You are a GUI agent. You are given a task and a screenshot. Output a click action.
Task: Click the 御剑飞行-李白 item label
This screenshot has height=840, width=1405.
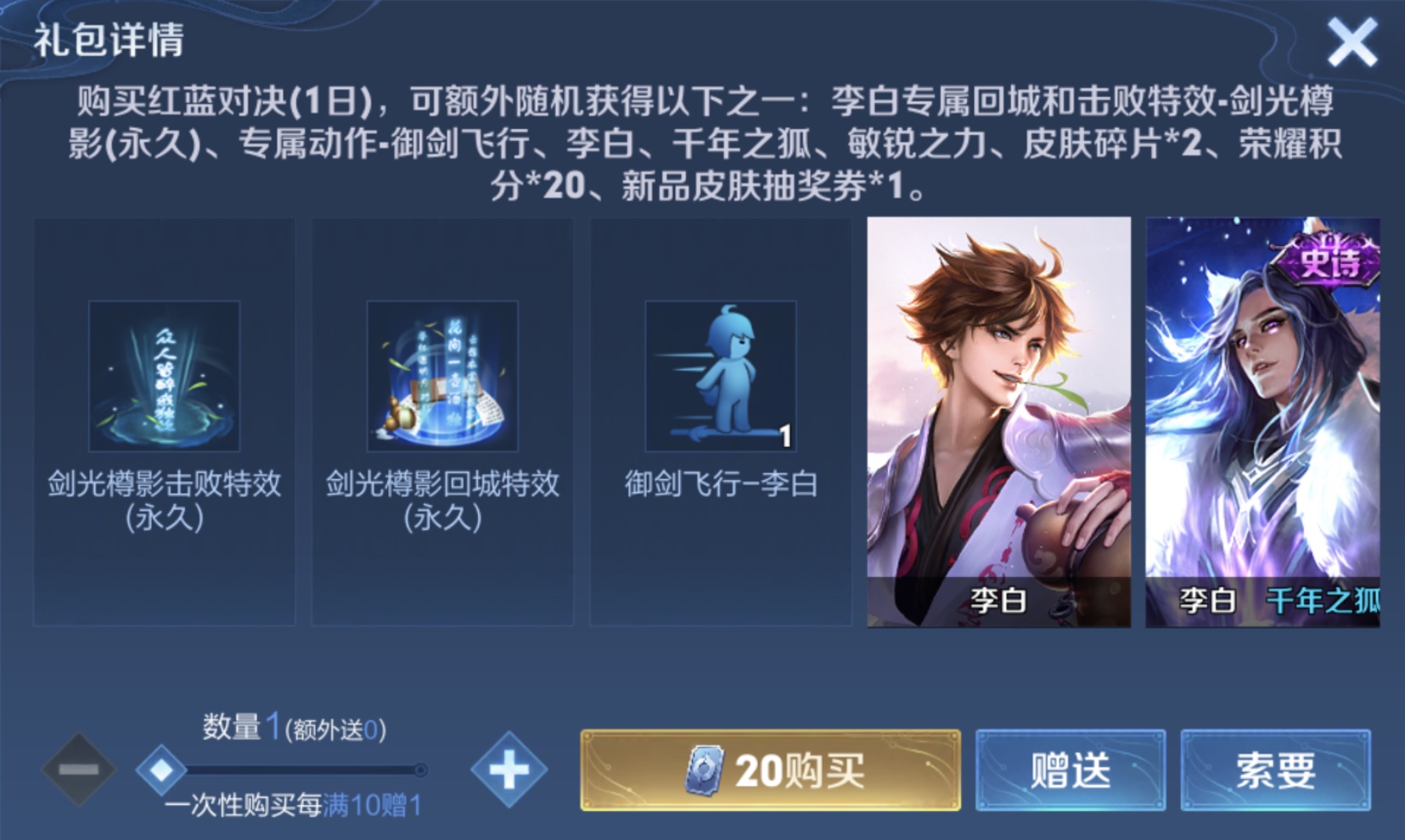click(721, 484)
